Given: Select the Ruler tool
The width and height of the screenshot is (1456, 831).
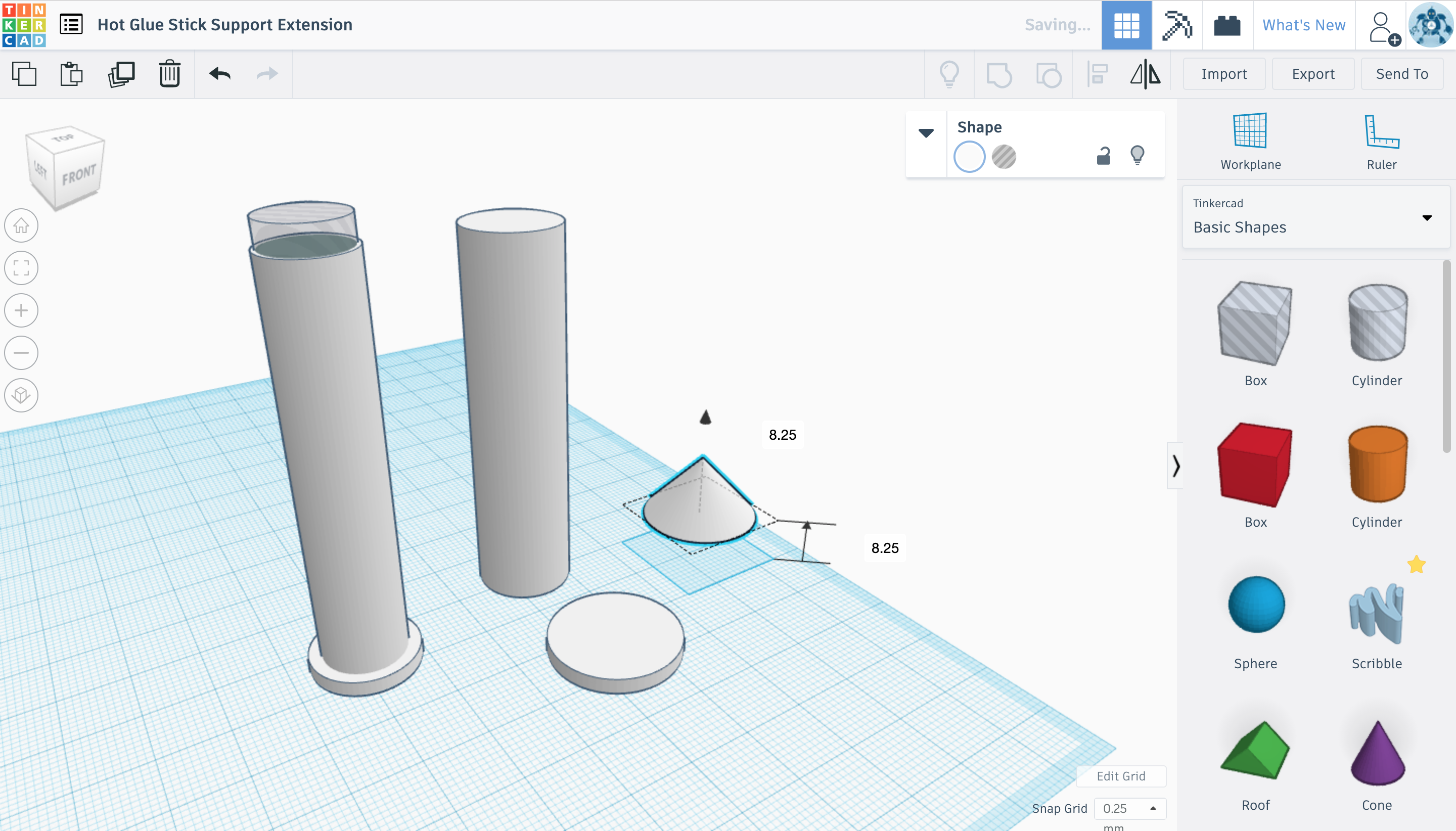Looking at the screenshot, I should 1380,141.
